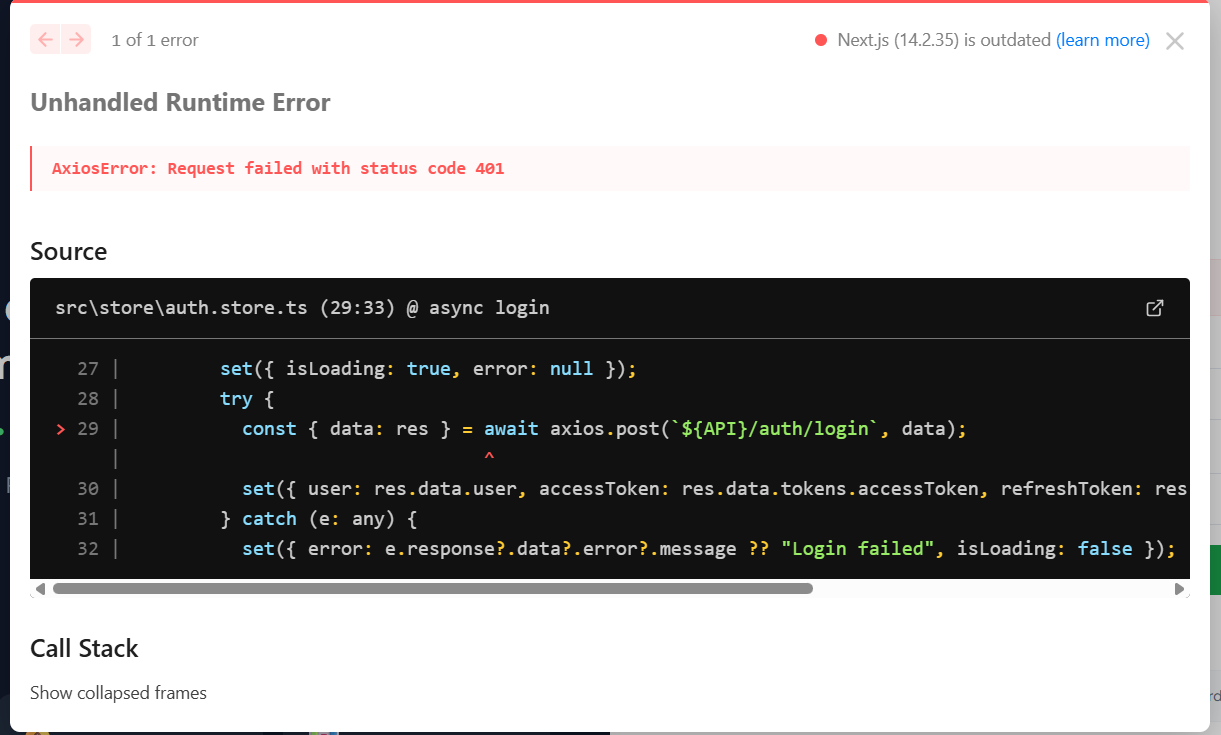This screenshot has width=1221, height=735.
Task: Click the red caret under the await keyword
Action: (489, 457)
